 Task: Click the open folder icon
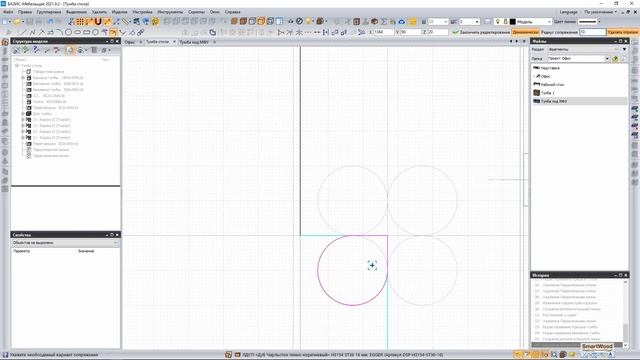(x=17, y=21)
